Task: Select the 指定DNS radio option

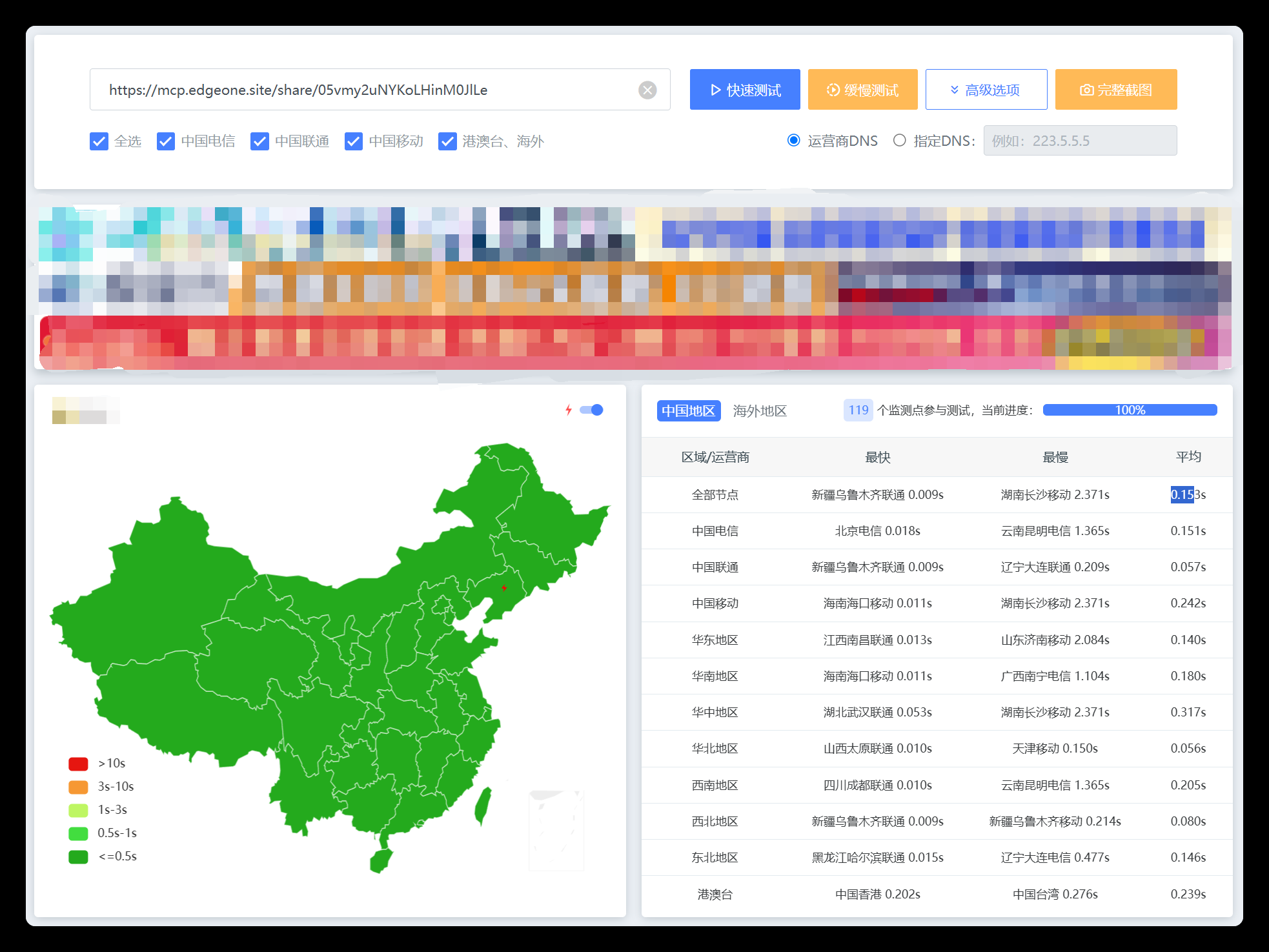Action: coord(899,141)
